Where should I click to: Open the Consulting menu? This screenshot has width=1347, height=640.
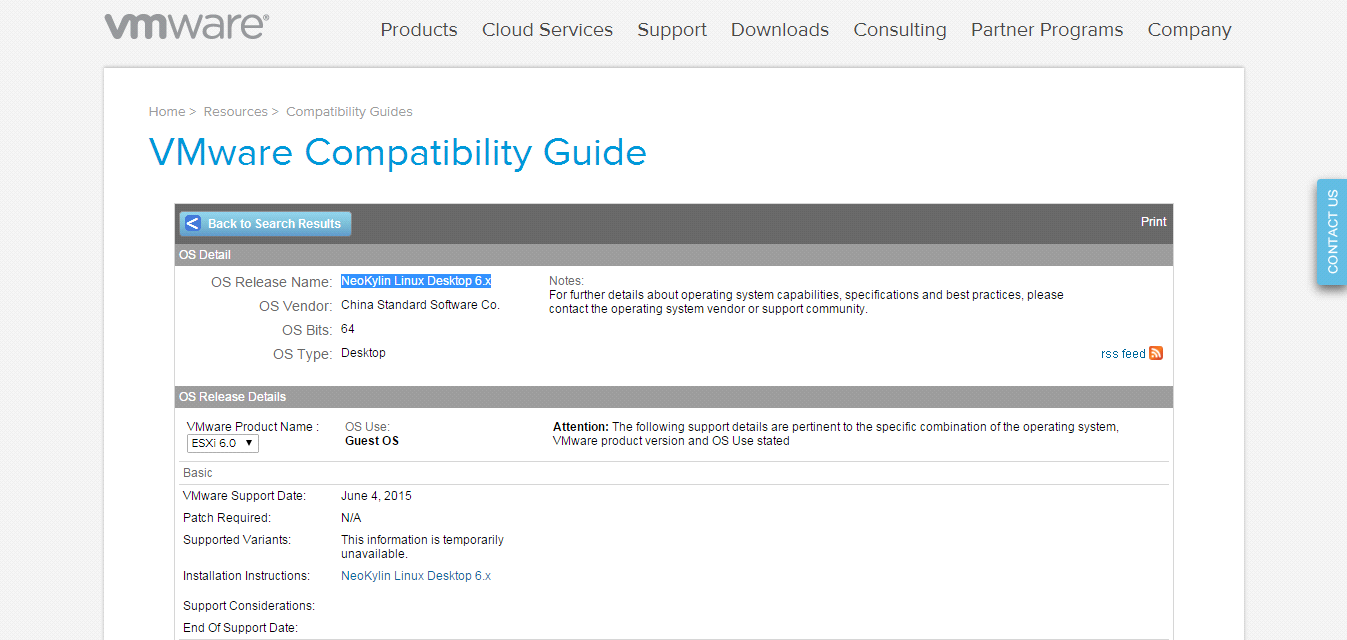click(x=900, y=30)
